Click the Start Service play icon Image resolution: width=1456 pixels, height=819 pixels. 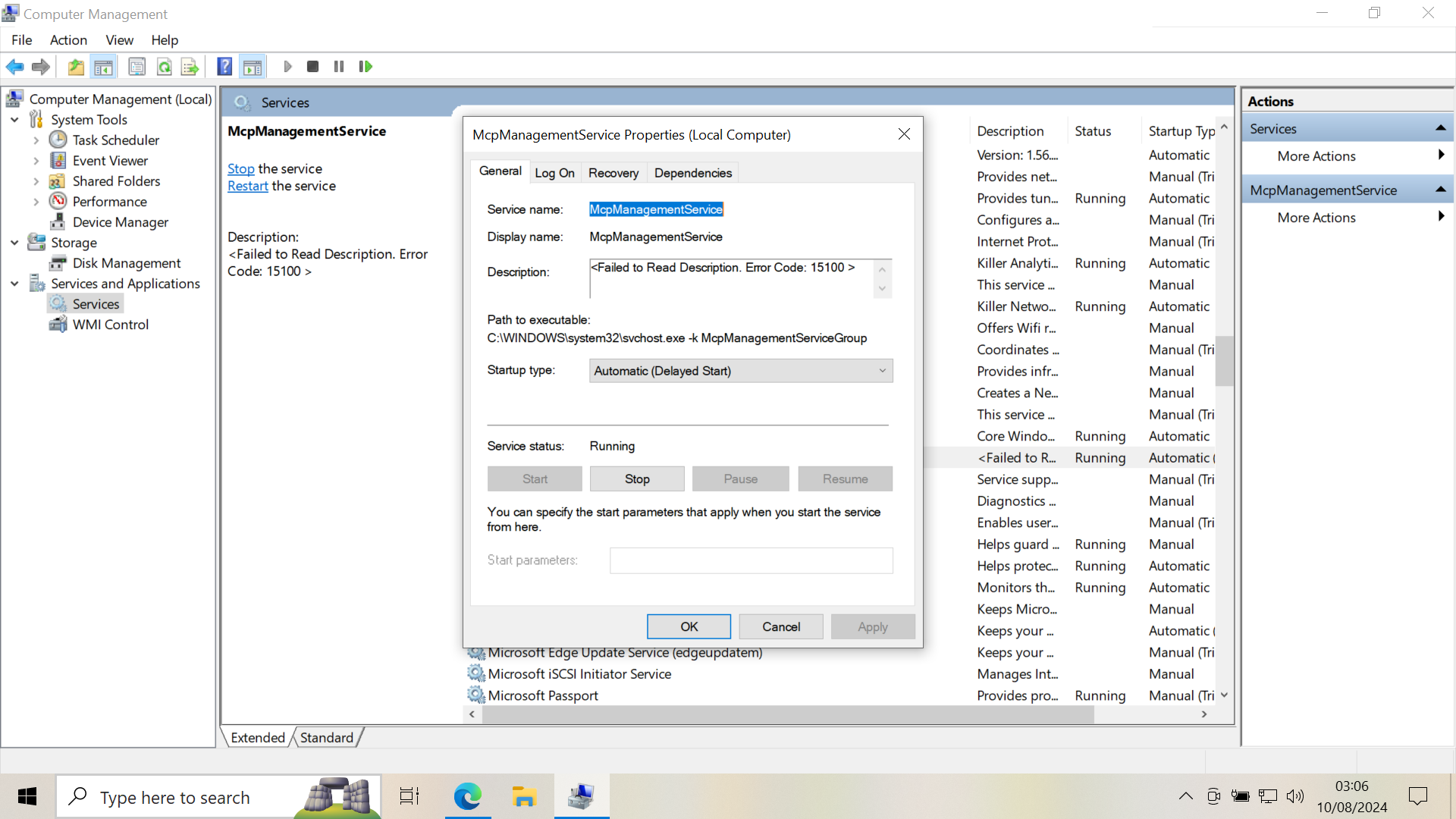pyautogui.click(x=287, y=67)
